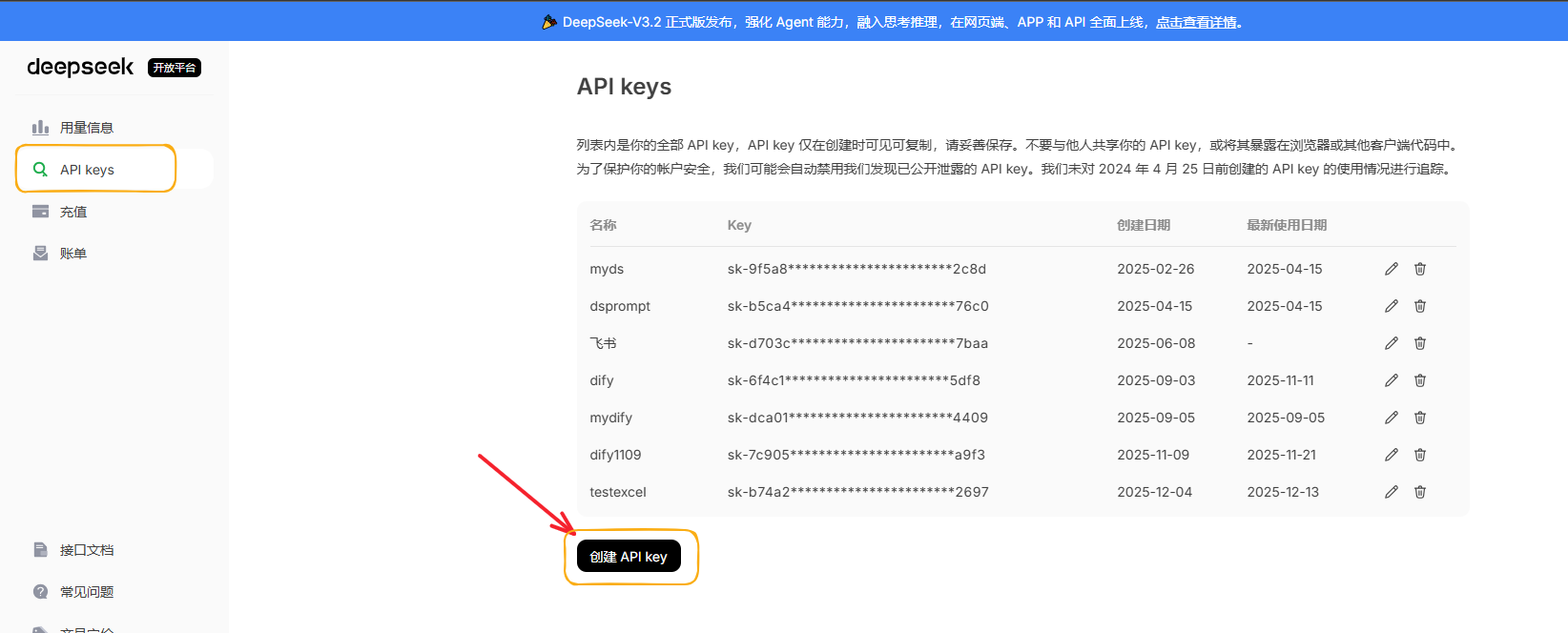Click the 用量信息 bar chart icon
The width and height of the screenshot is (1568, 633).
pos(40,127)
